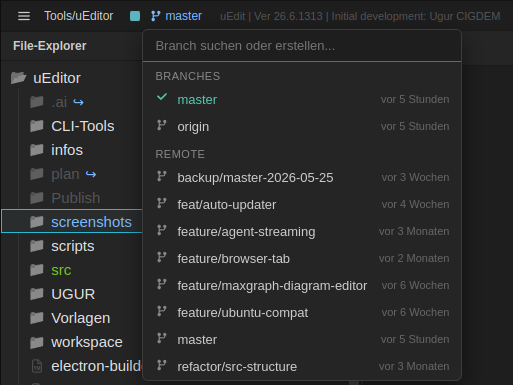Open the master branch selector in header
The height and width of the screenshot is (385, 513).
(x=176, y=16)
